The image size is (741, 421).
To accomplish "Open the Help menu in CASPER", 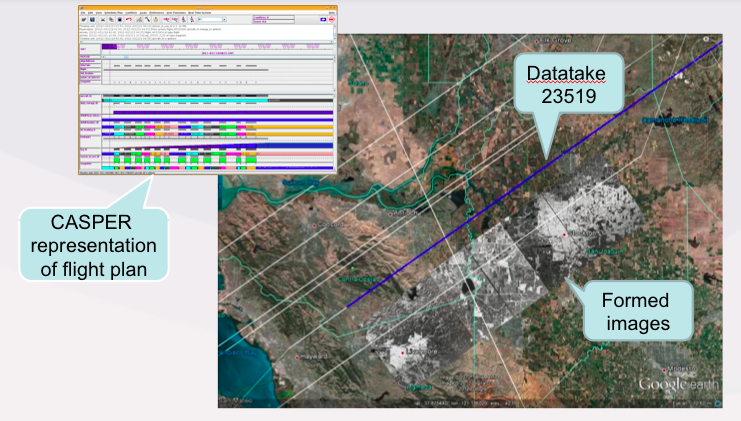I will coord(332,13).
